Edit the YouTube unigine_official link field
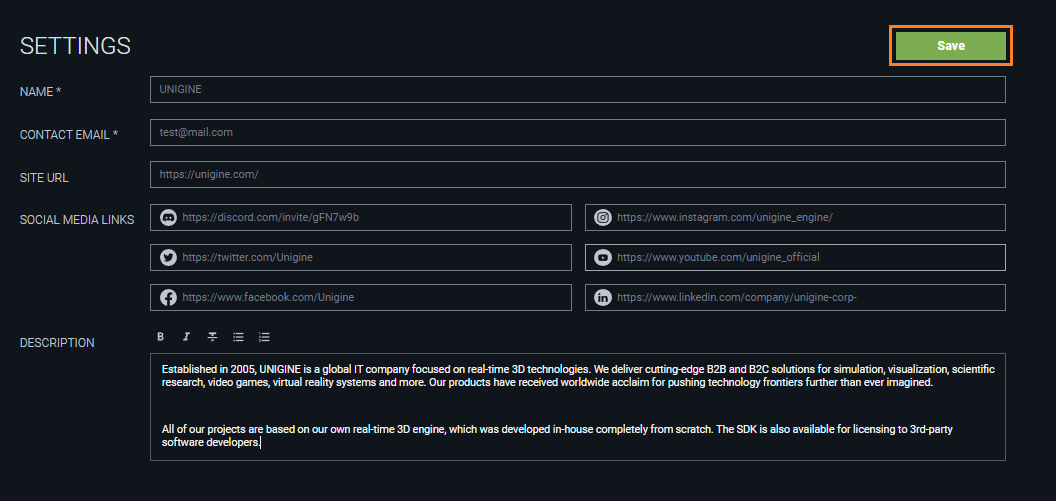Viewport: 1056px width, 501px height. [795, 257]
